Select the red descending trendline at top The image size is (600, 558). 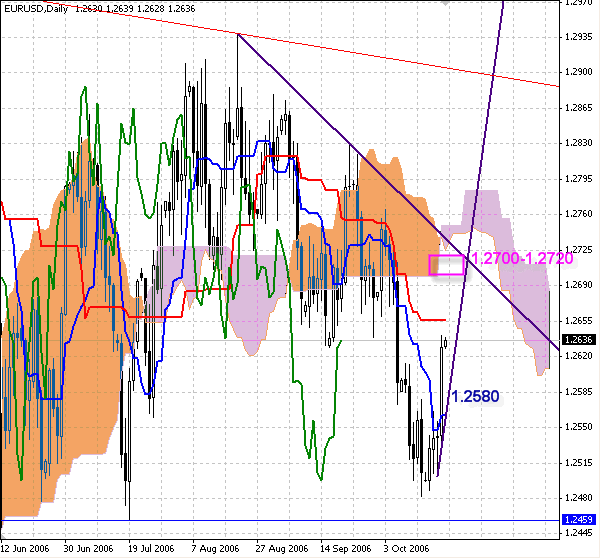click(302, 43)
